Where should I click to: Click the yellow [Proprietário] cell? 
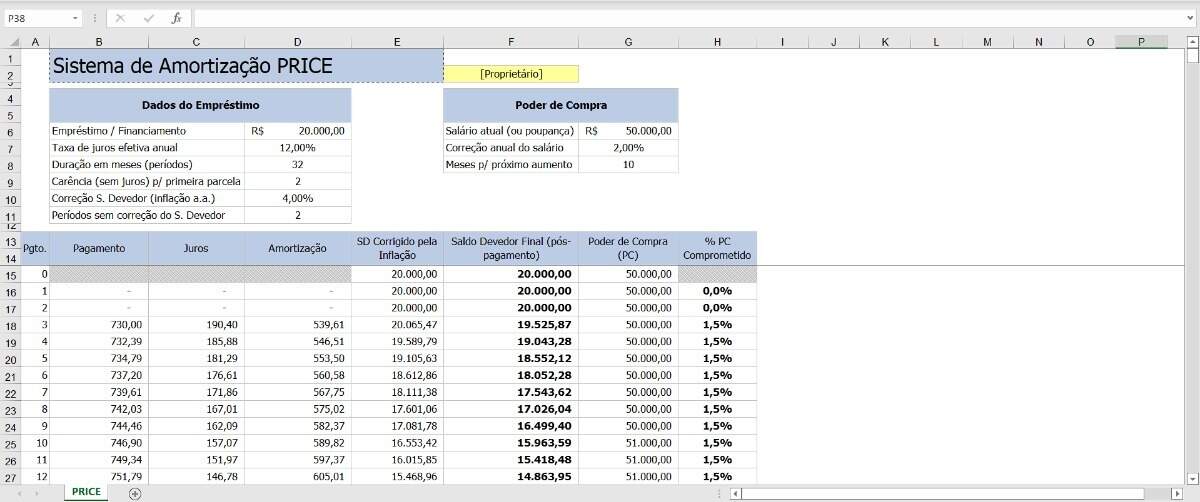pos(510,74)
